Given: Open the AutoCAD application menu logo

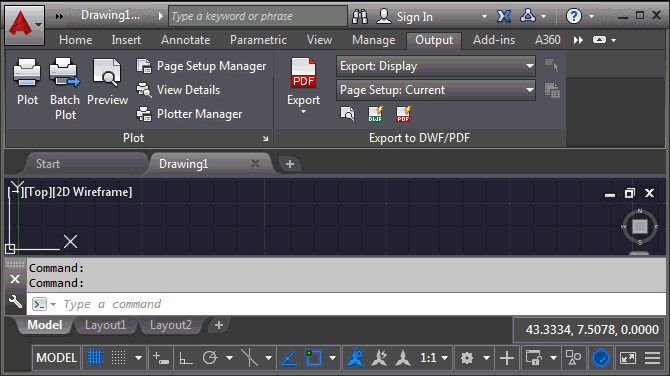Looking at the screenshot, I should coord(24,25).
